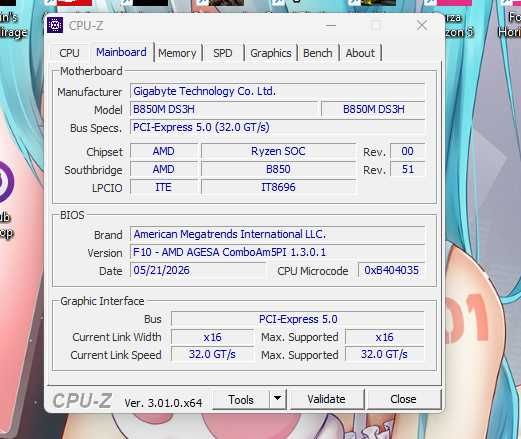The height and width of the screenshot is (439, 521).
Task: Click the left Model field B850M DS3H
Action: coord(224,109)
